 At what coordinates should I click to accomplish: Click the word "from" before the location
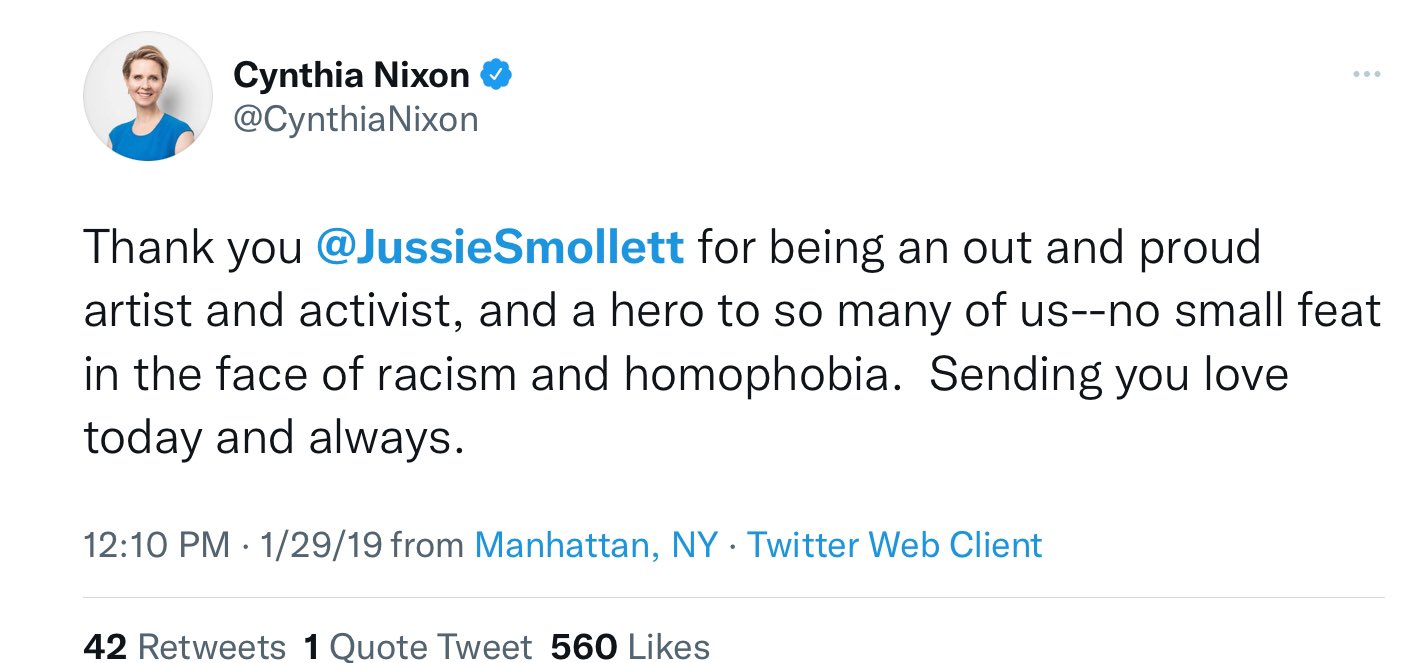pos(426,545)
